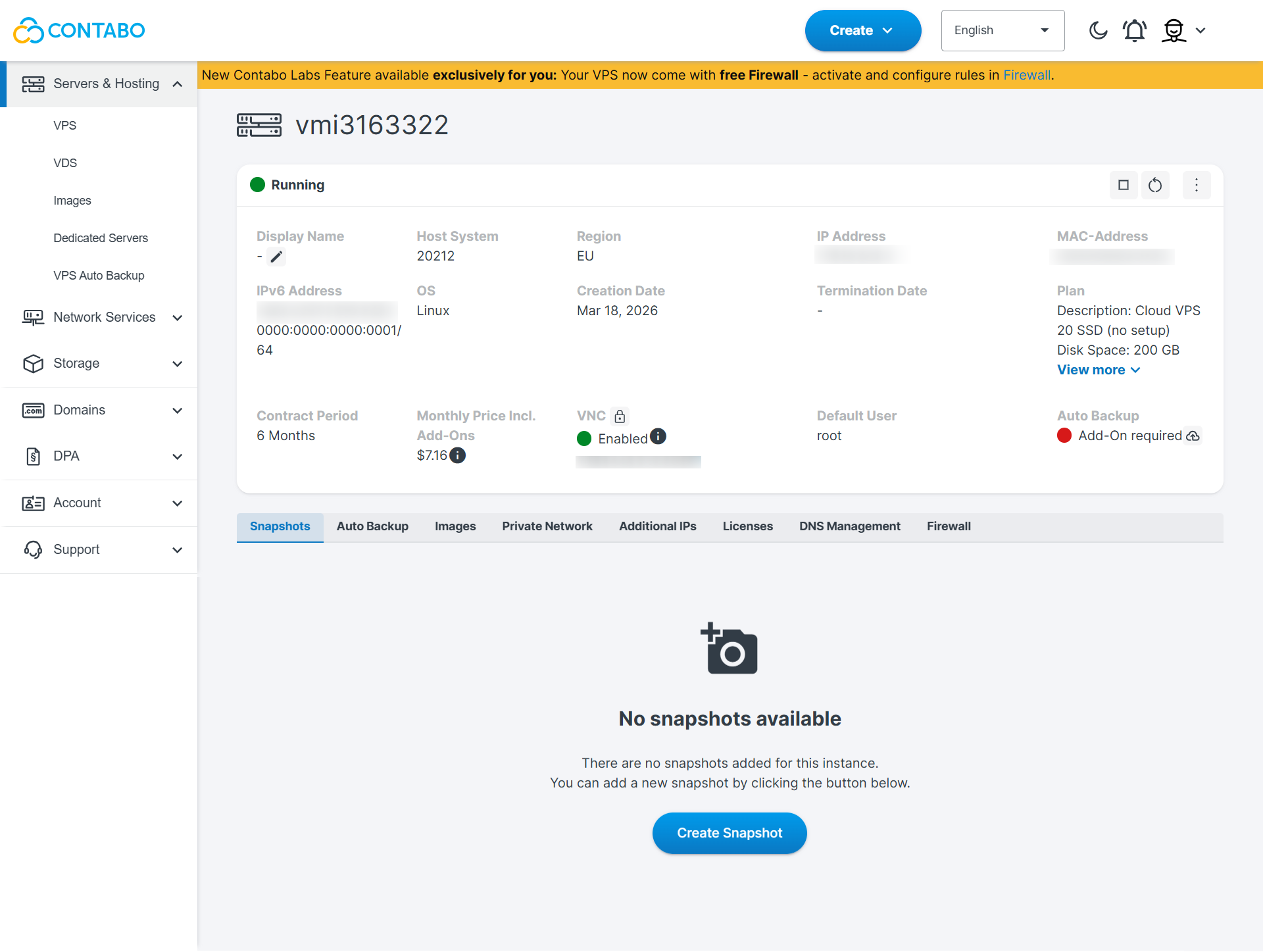The width and height of the screenshot is (1263, 952).
Task: Click the $7.16 monthly price
Action: click(432, 455)
